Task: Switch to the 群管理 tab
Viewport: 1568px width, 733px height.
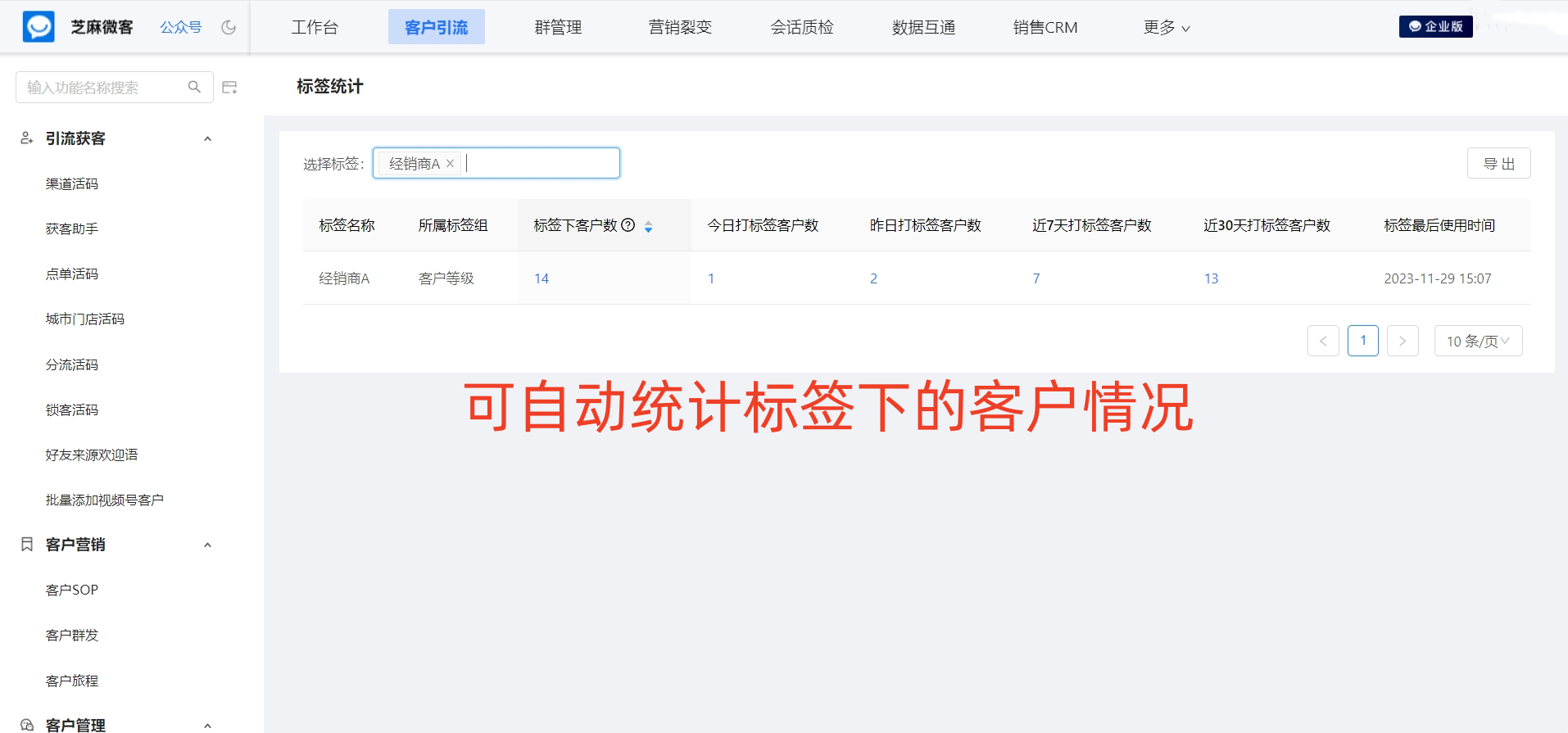Action: pos(558,27)
